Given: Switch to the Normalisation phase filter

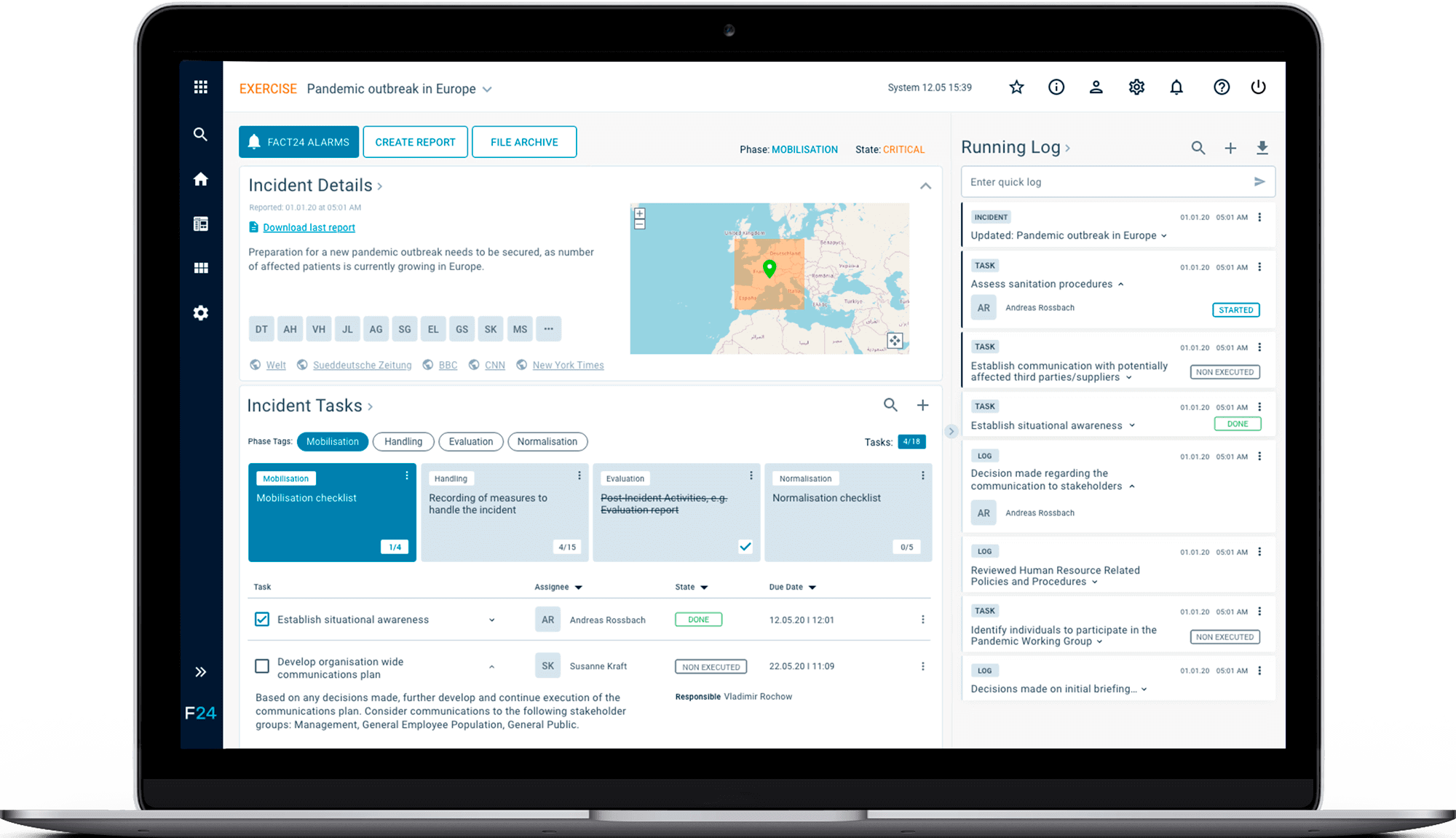Looking at the screenshot, I should [x=547, y=441].
